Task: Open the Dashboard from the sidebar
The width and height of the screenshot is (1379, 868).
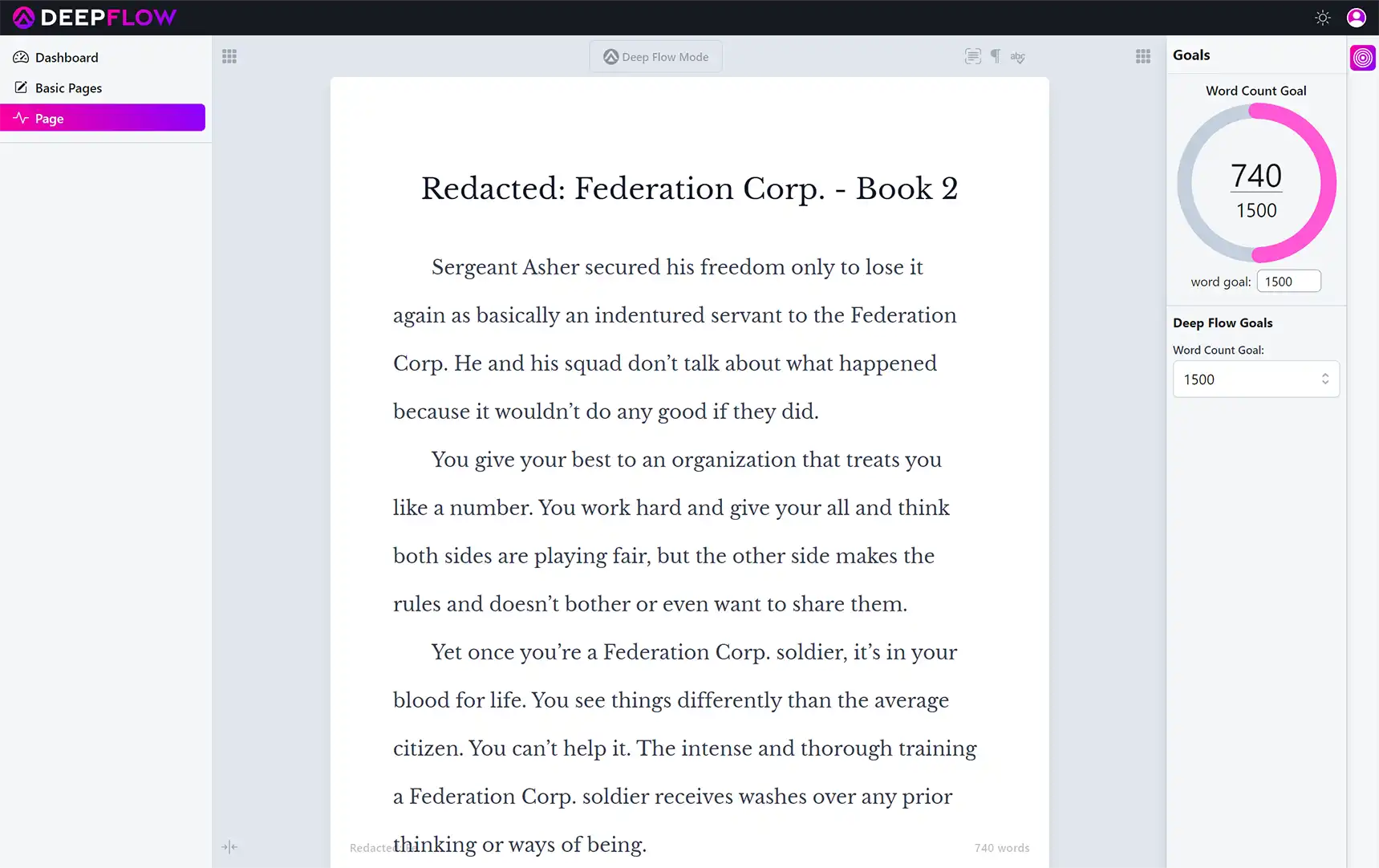Action: coord(65,57)
